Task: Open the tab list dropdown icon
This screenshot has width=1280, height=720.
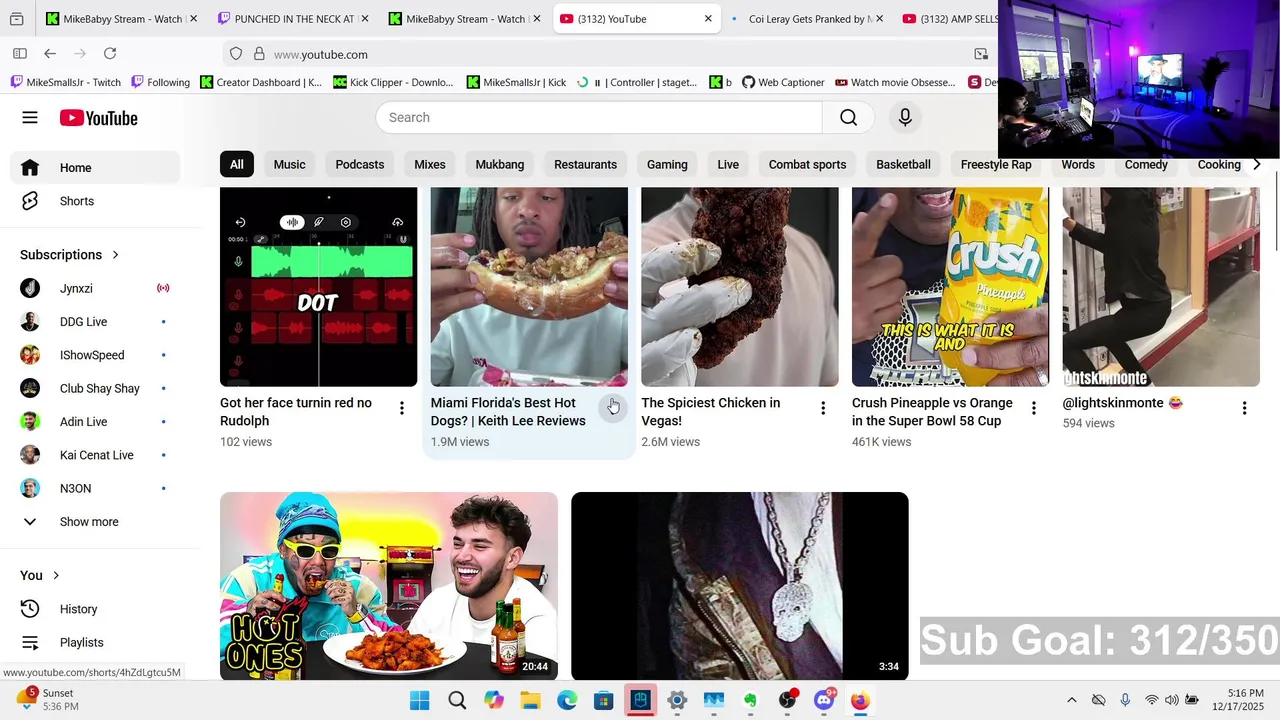Action: tap(16, 19)
